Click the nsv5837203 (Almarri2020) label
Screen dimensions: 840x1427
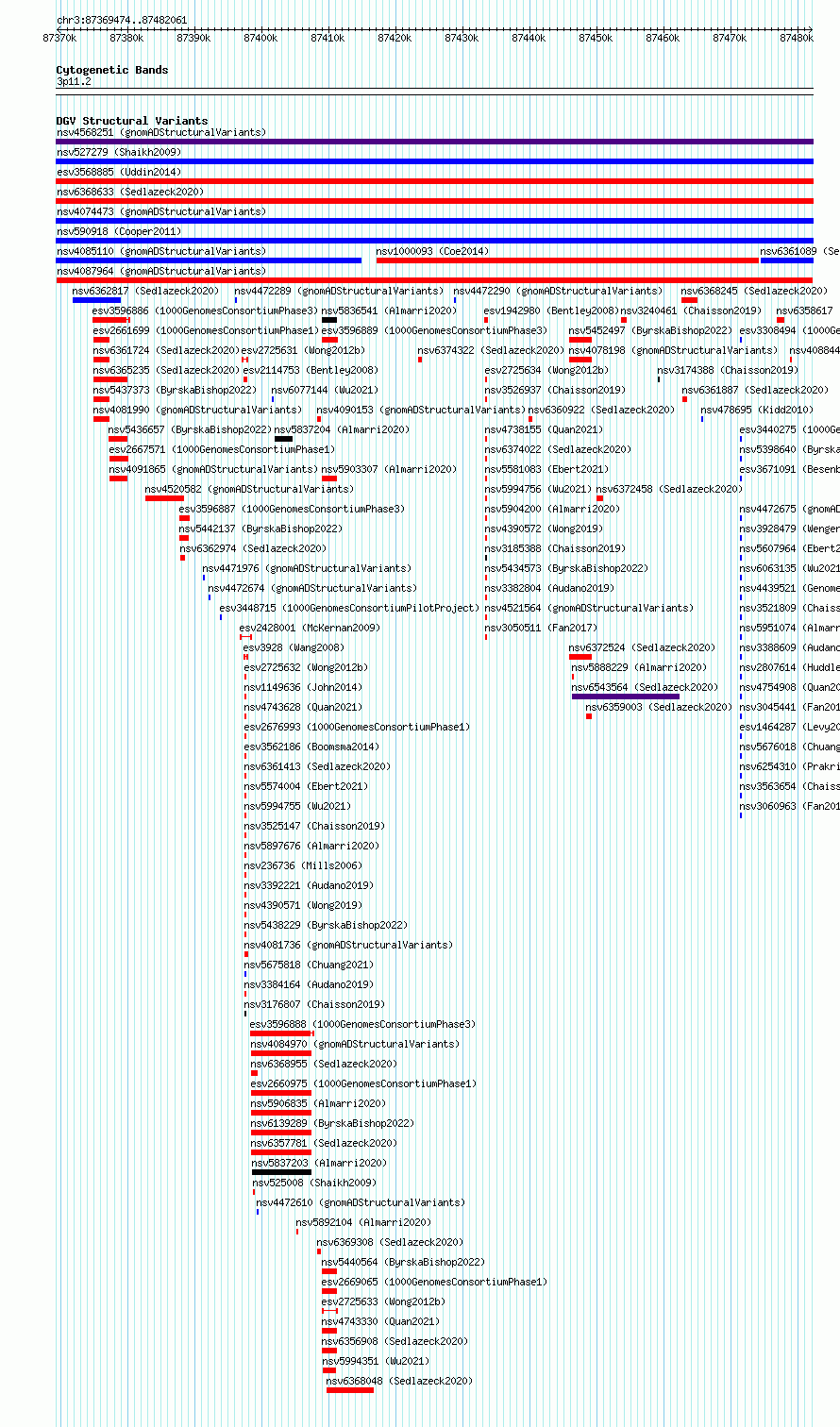click(319, 1163)
